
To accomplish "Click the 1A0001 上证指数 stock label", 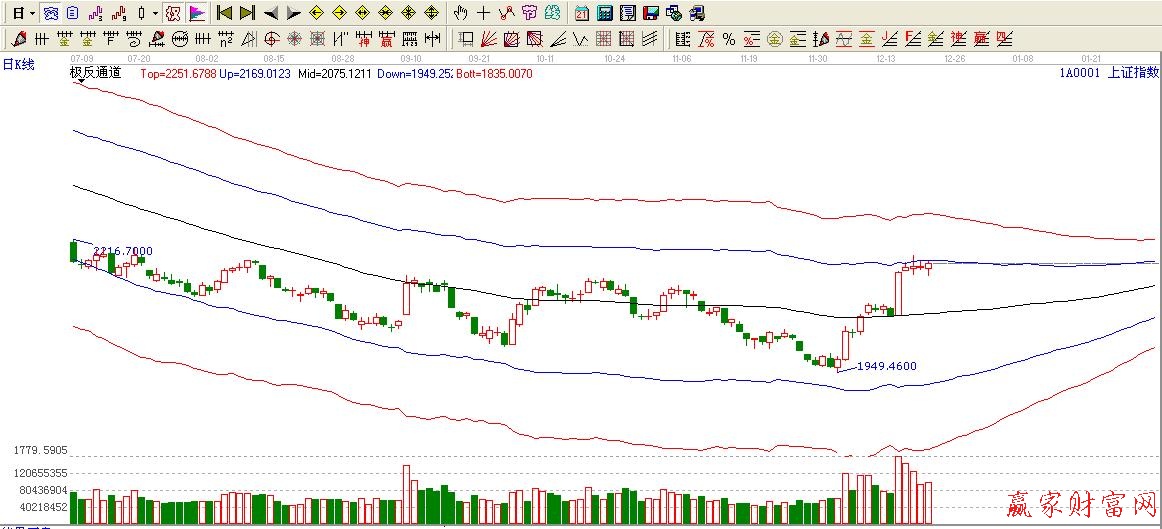I will (x=1110, y=72).
